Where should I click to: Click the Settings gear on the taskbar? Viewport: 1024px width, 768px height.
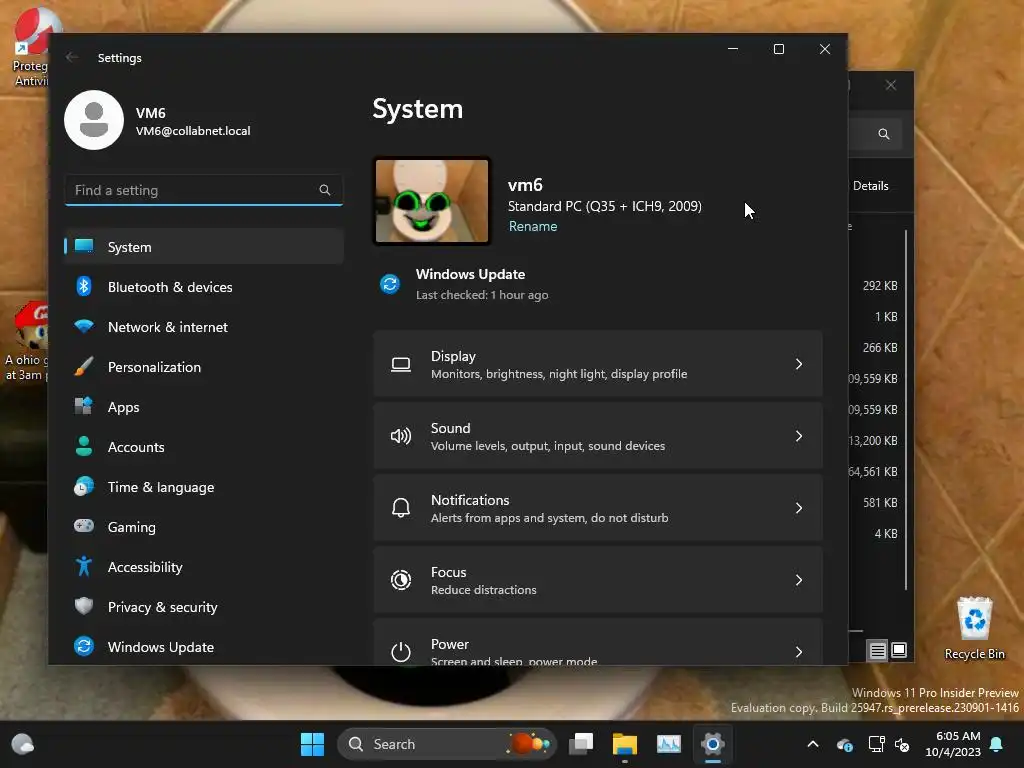point(712,744)
